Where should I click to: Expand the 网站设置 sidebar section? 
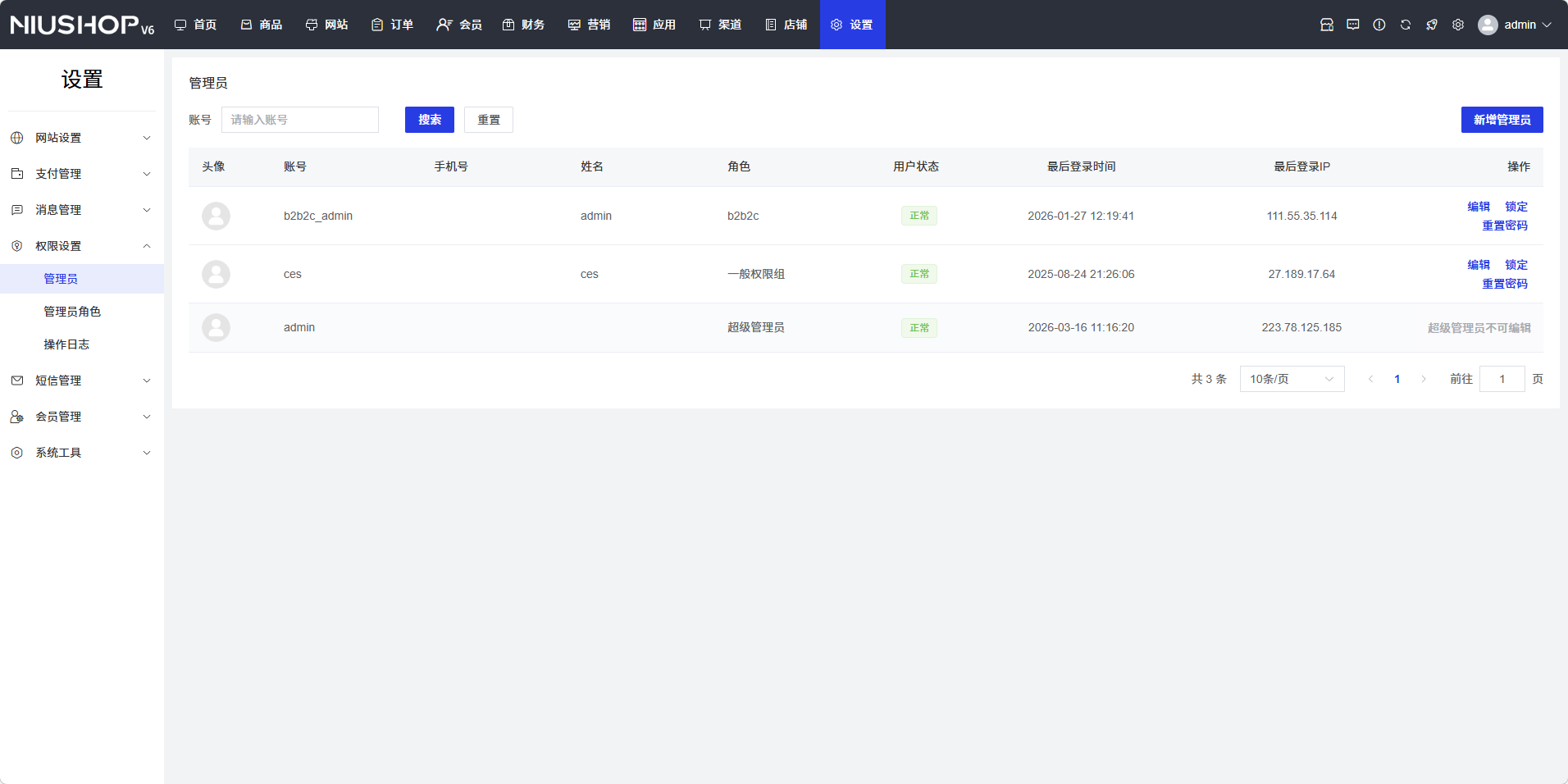(x=81, y=138)
